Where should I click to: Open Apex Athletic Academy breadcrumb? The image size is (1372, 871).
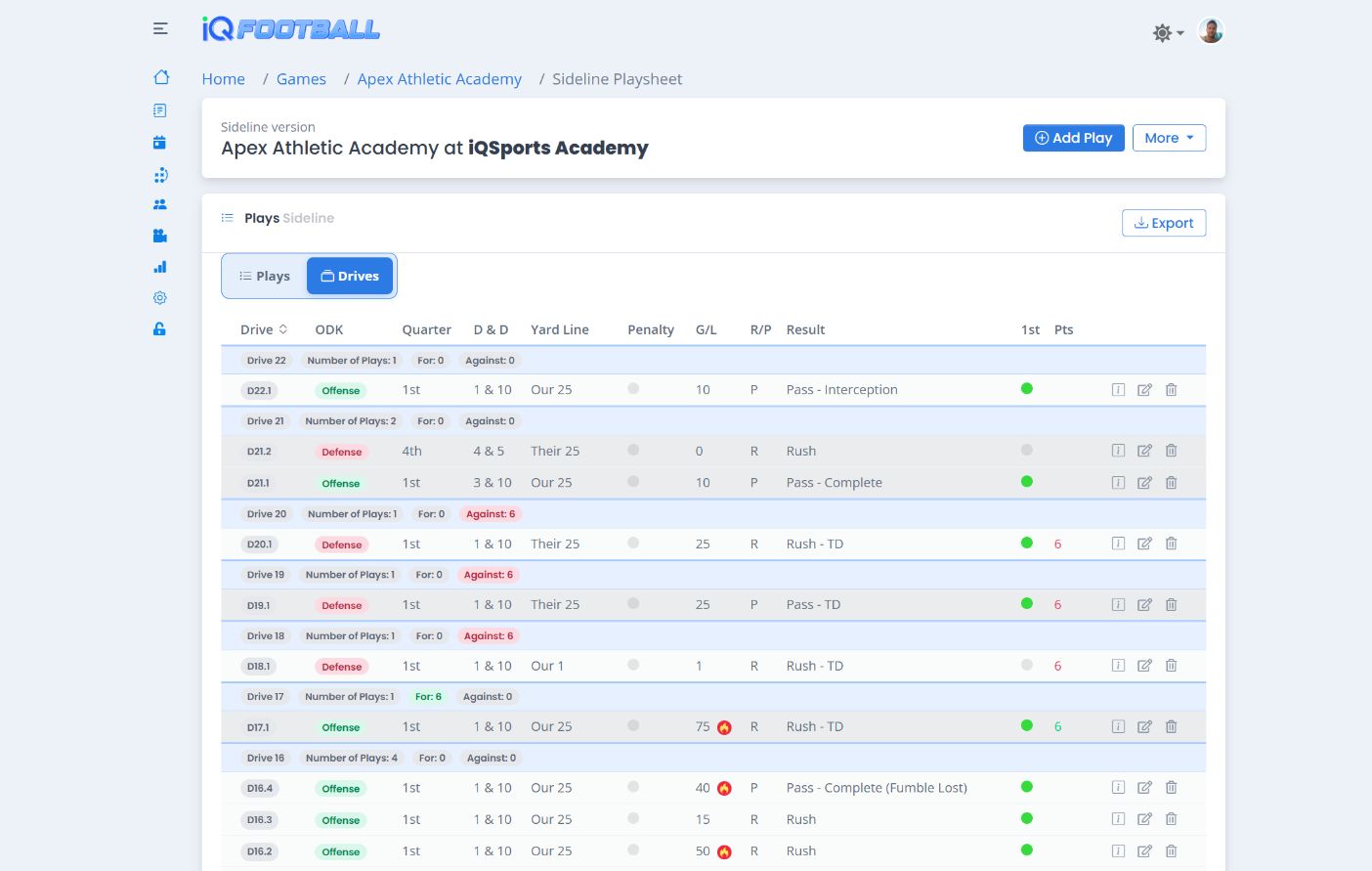[440, 79]
